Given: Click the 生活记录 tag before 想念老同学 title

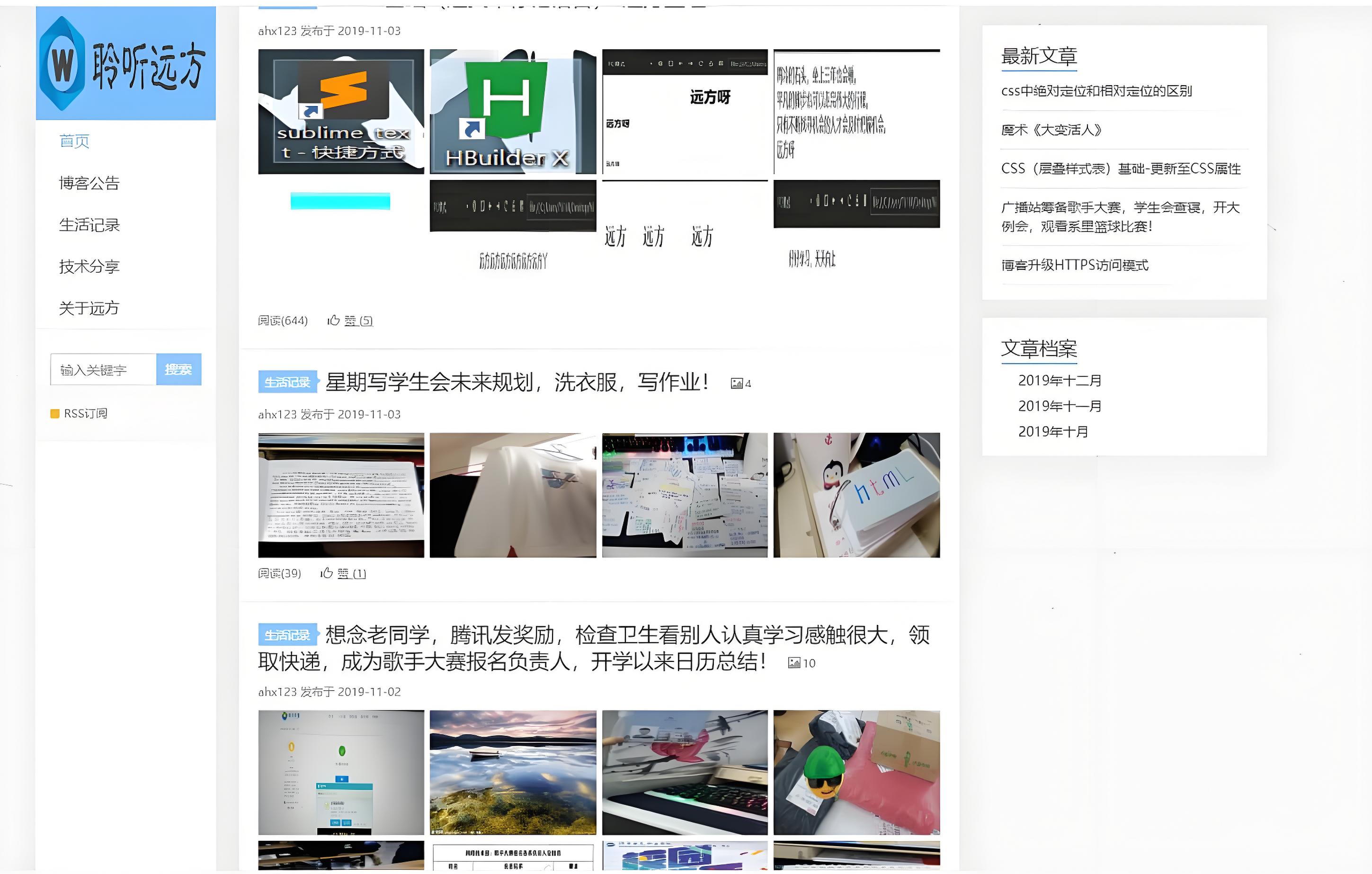Looking at the screenshot, I should tap(288, 635).
